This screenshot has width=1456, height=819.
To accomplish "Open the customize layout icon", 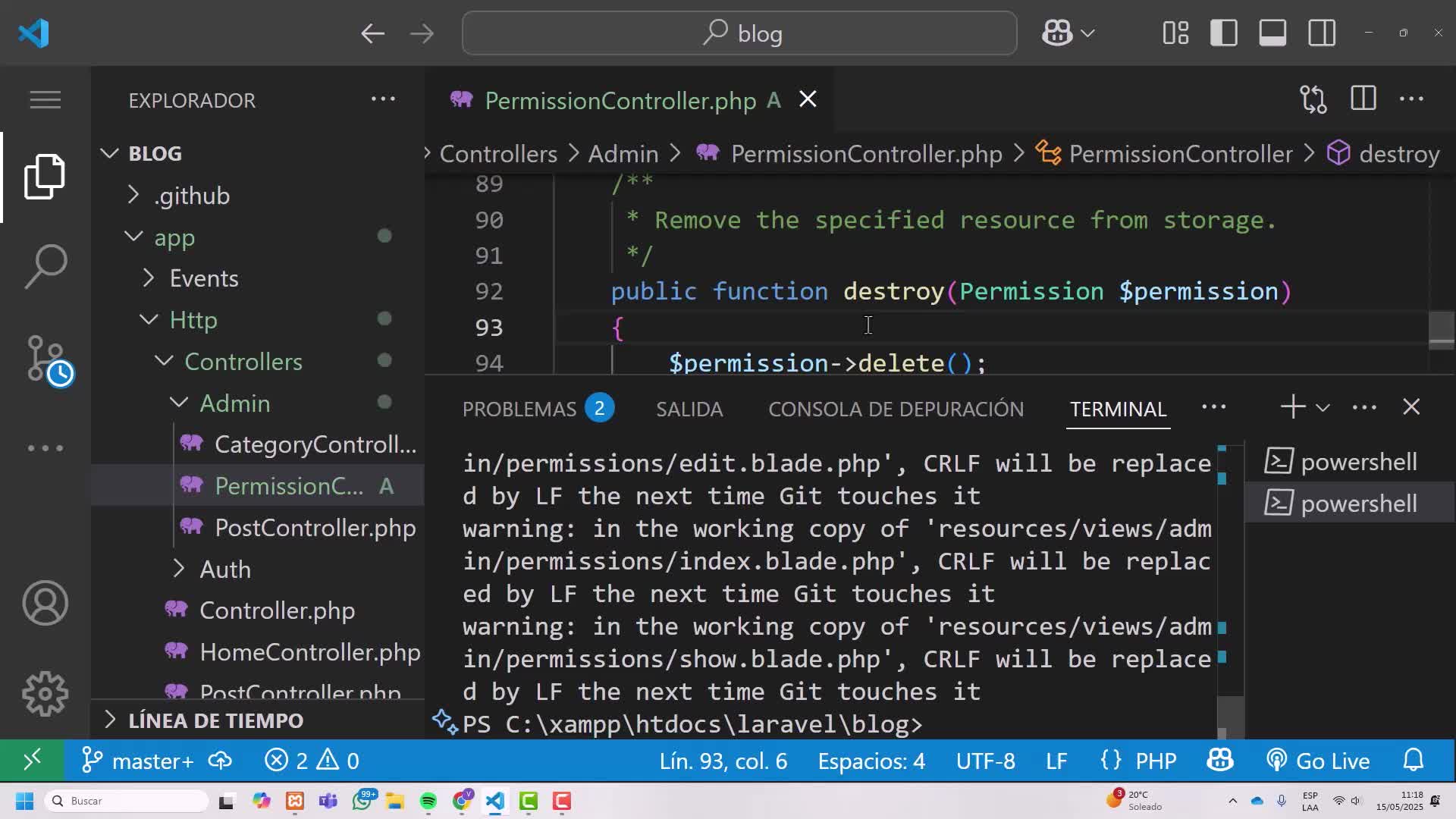I will pyautogui.click(x=1175, y=33).
